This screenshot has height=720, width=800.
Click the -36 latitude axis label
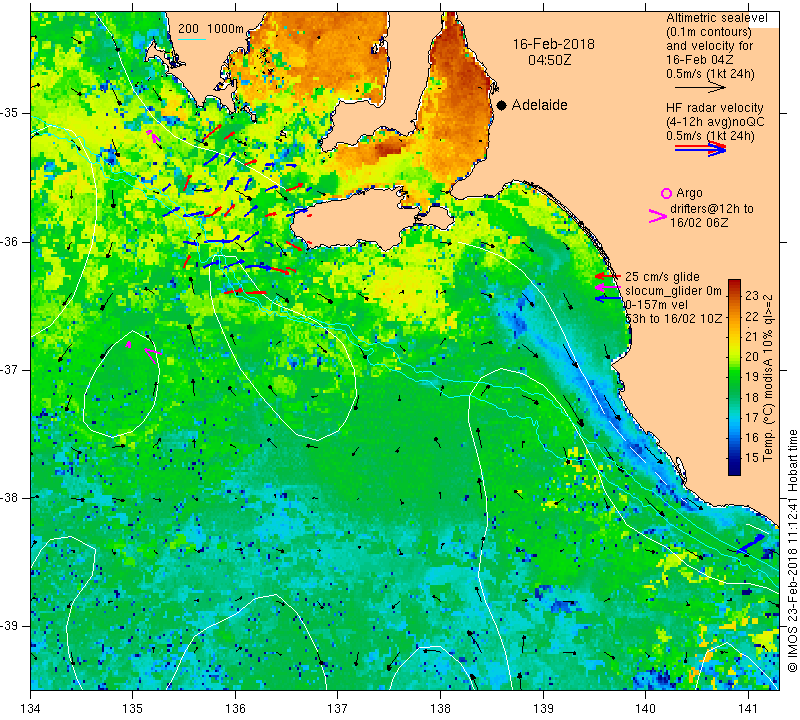(10, 241)
